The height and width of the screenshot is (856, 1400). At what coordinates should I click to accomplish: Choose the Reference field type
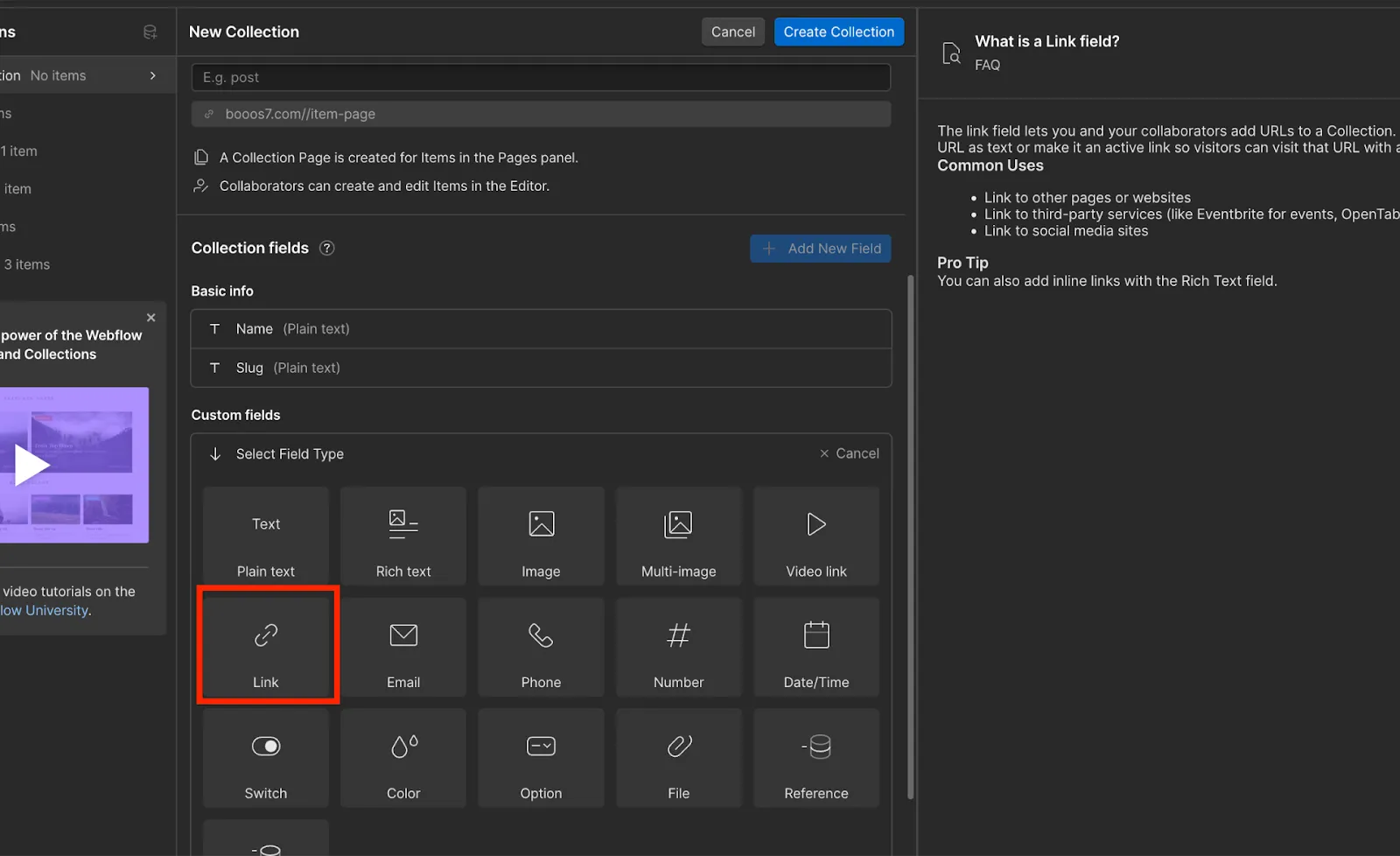(x=816, y=758)
